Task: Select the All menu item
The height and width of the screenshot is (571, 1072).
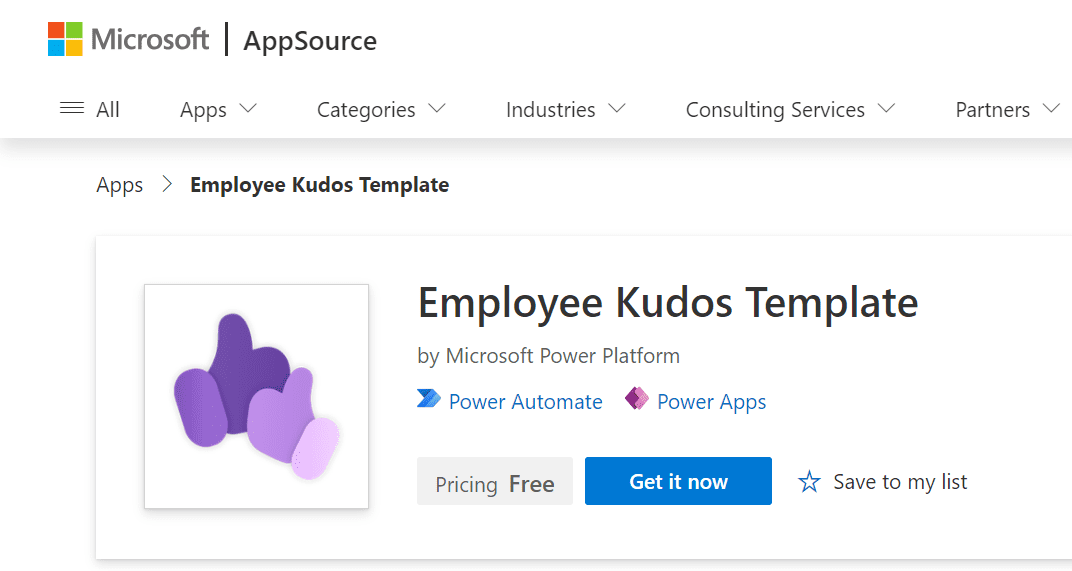Action: (107, 109)
